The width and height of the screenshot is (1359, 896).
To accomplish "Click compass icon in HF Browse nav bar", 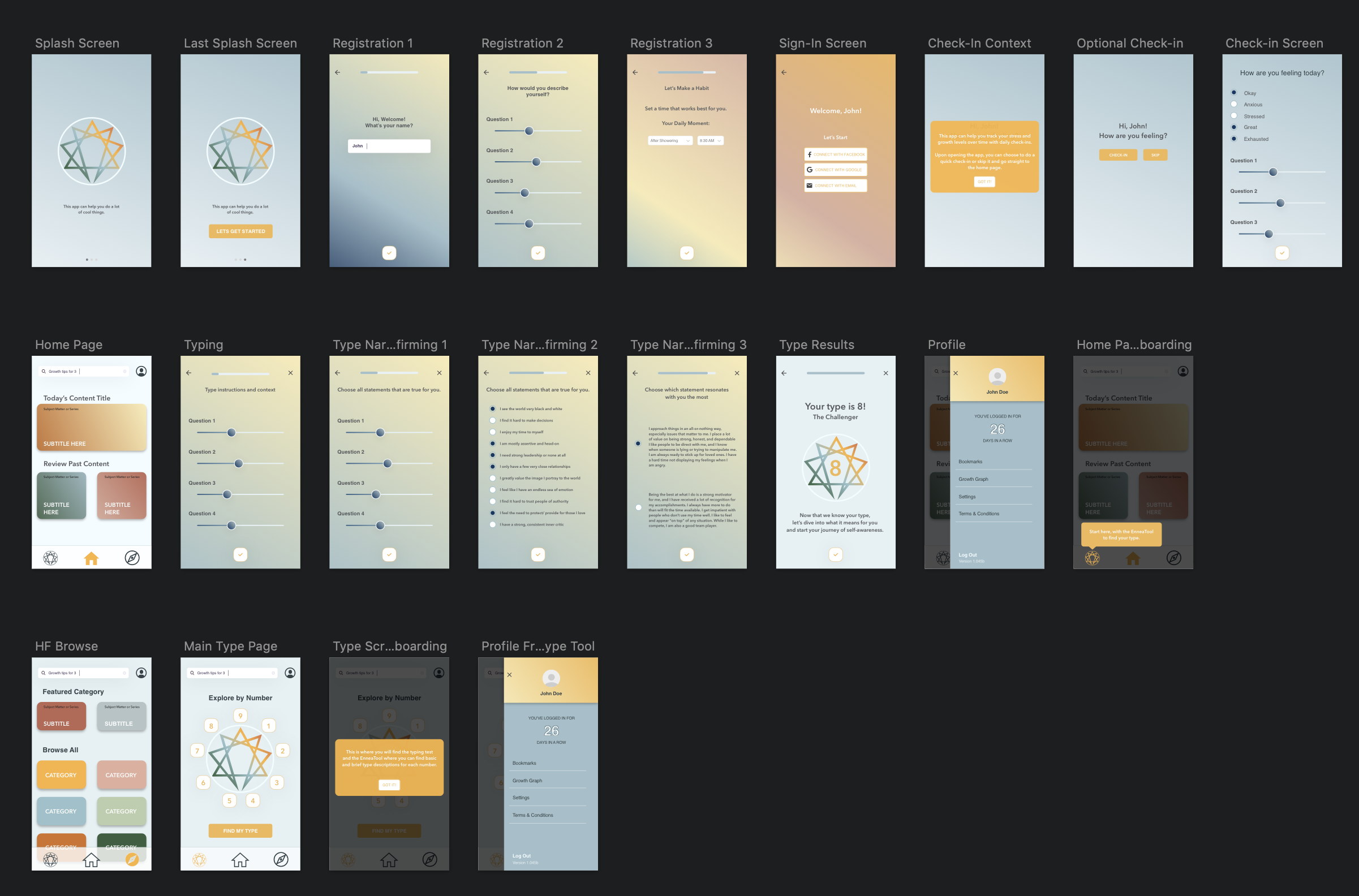I will [x=132, y=859].
